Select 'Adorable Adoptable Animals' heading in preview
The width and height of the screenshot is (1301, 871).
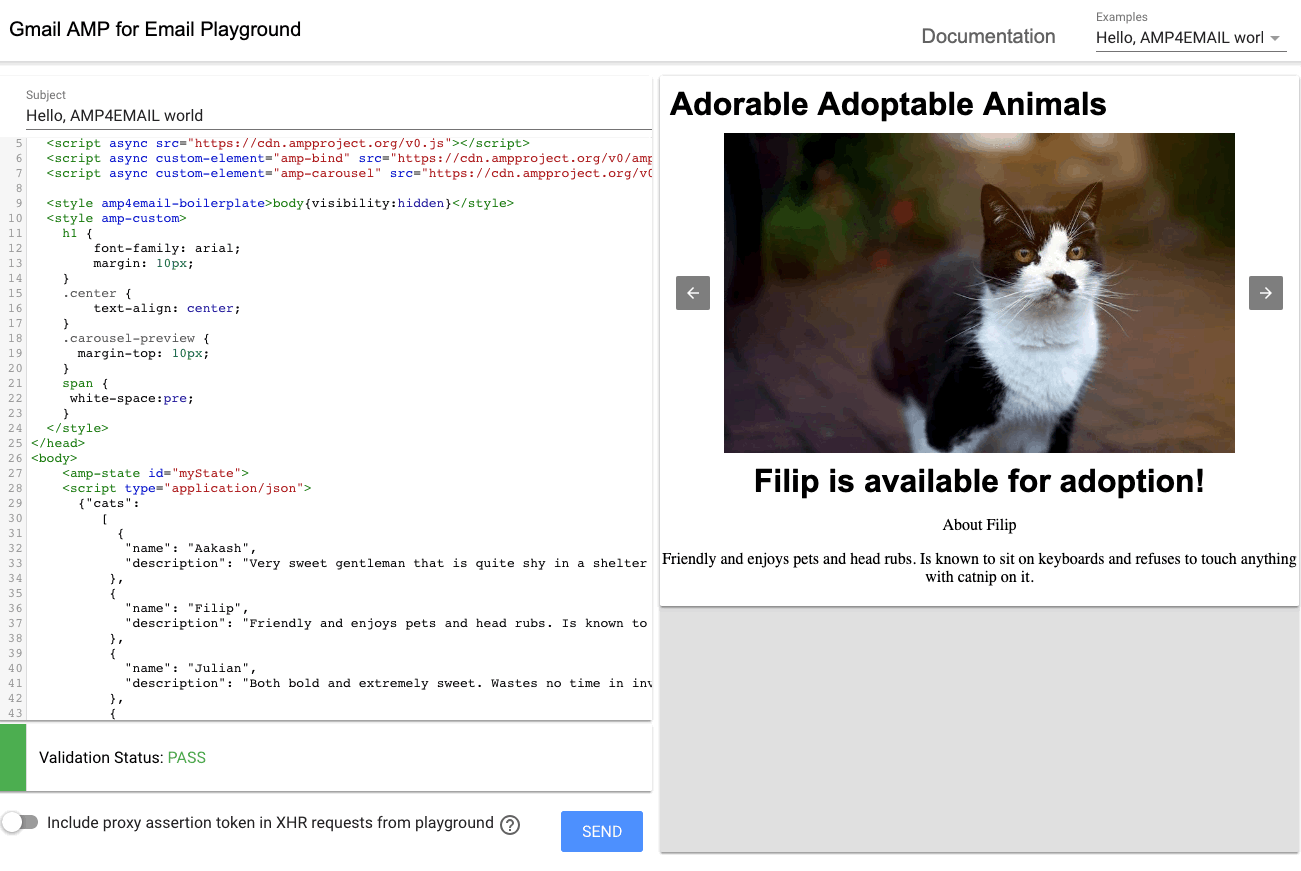click(x=888, y=104)
